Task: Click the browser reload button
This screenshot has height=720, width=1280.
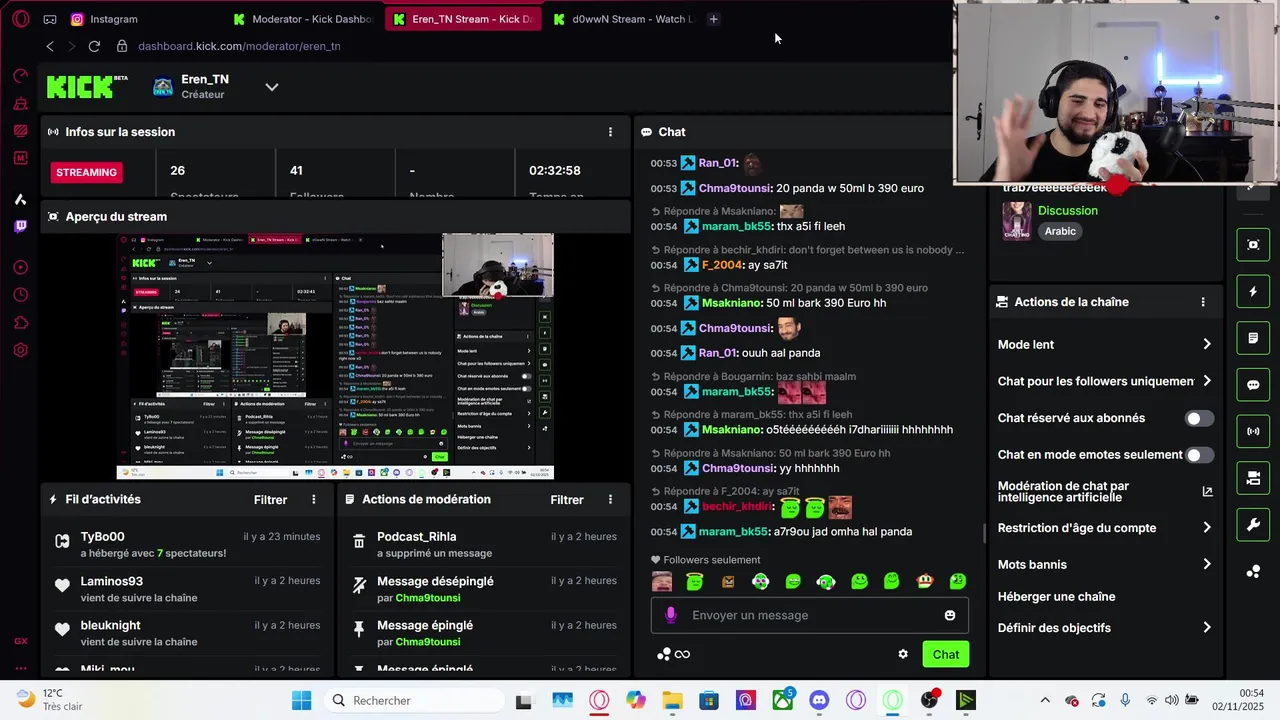Action: (x=94, y=46)
